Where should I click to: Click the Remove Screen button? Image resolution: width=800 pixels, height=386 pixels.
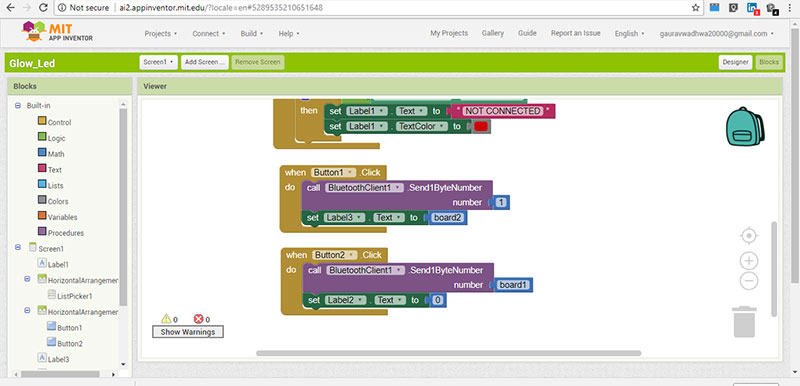[258, 62]
